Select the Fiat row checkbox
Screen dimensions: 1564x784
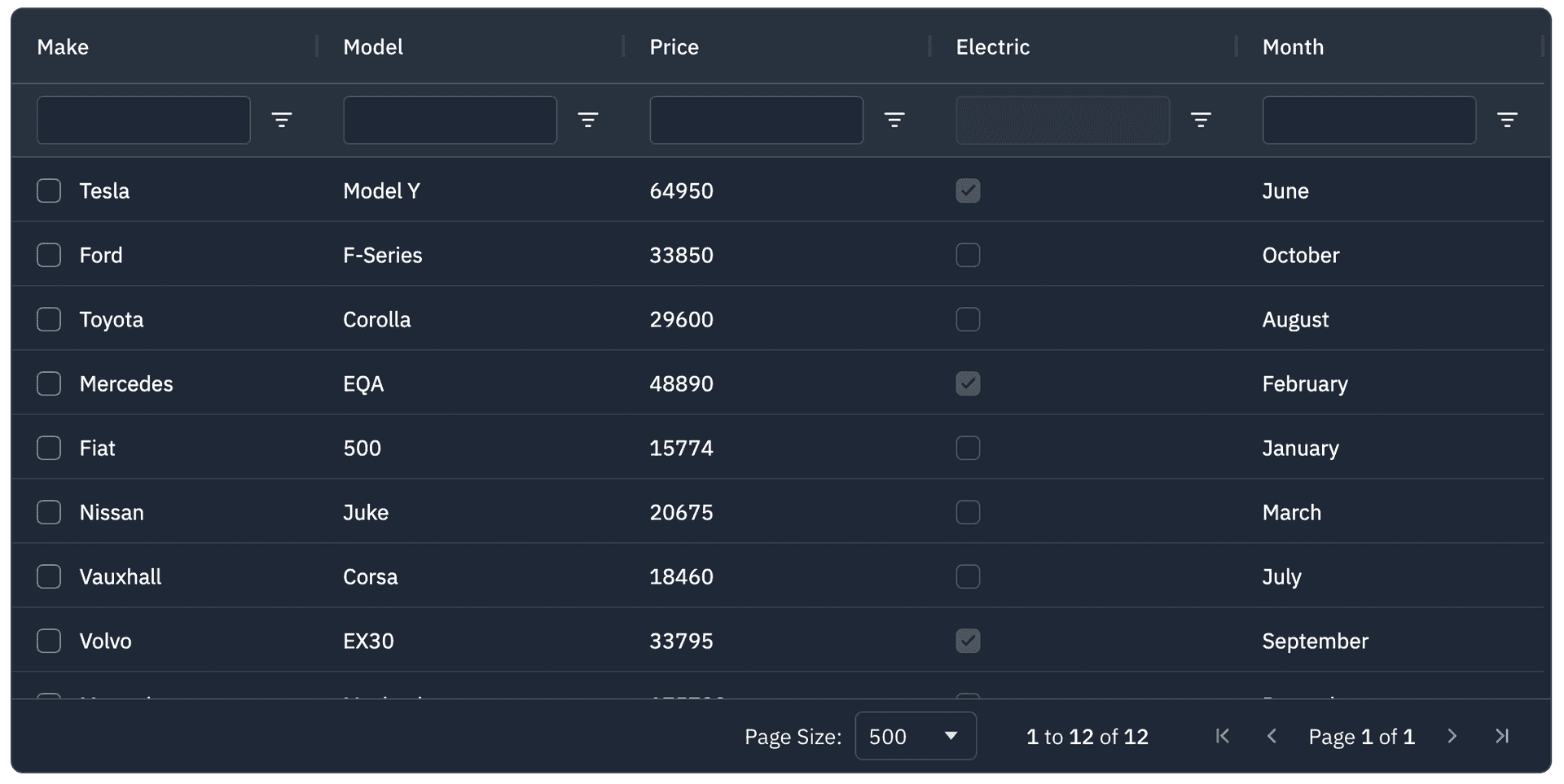pyautogui.click(x=49, y=448)
